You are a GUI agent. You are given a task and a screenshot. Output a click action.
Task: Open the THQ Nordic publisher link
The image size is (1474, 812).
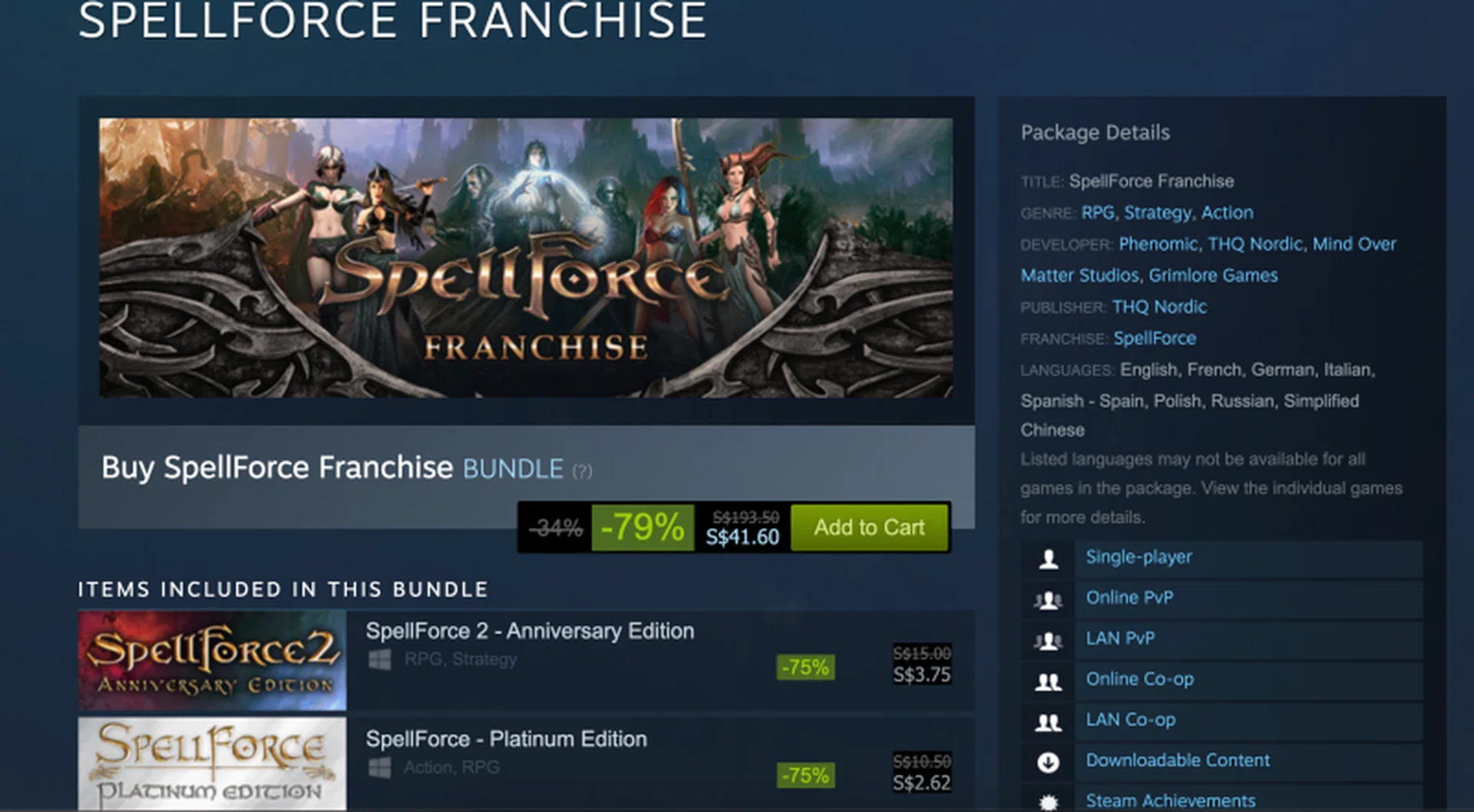click(x=1159, y=307)
